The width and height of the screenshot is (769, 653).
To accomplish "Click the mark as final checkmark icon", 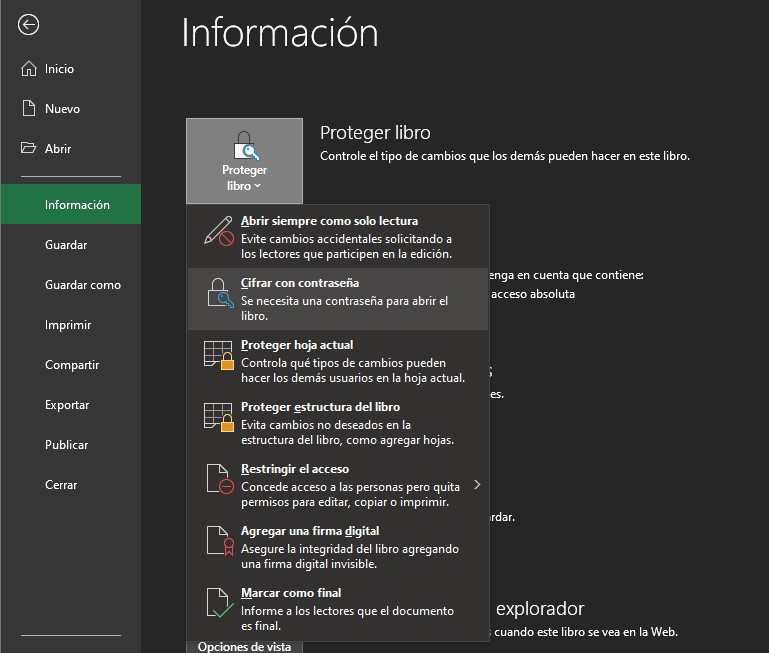I will pyautogui.click(x=218, y=603).
